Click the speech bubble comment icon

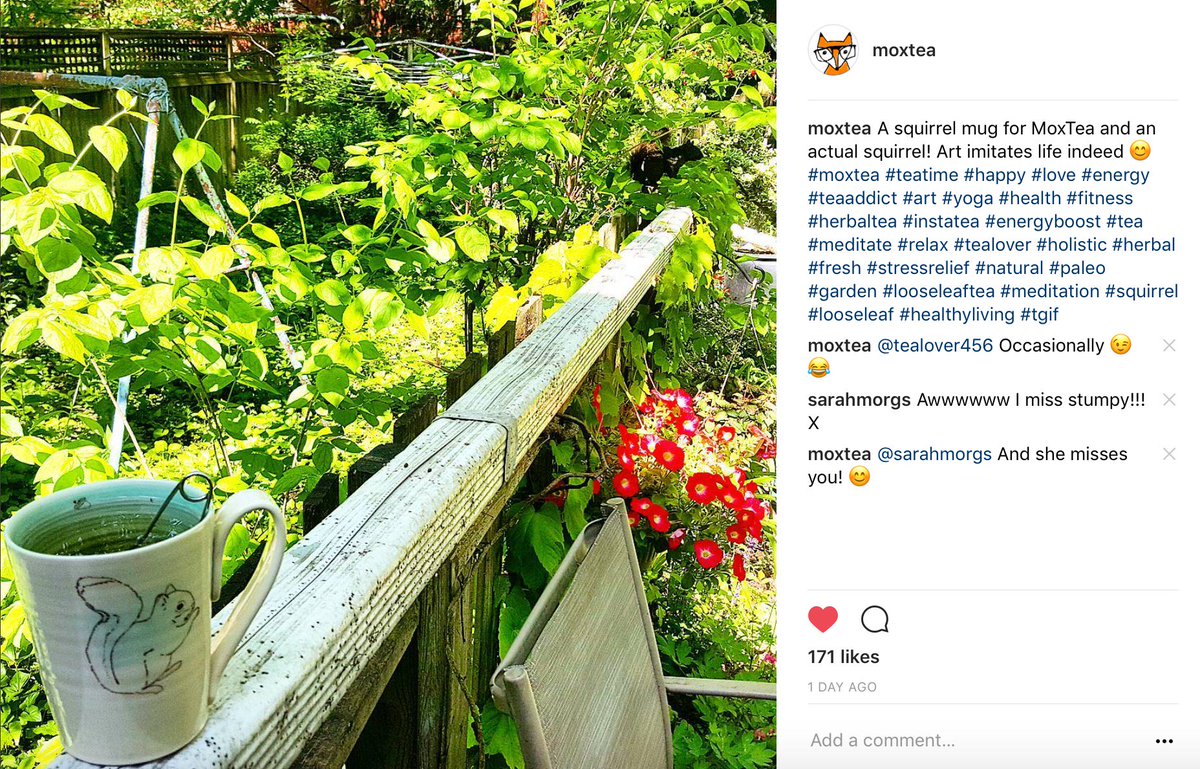875,620
